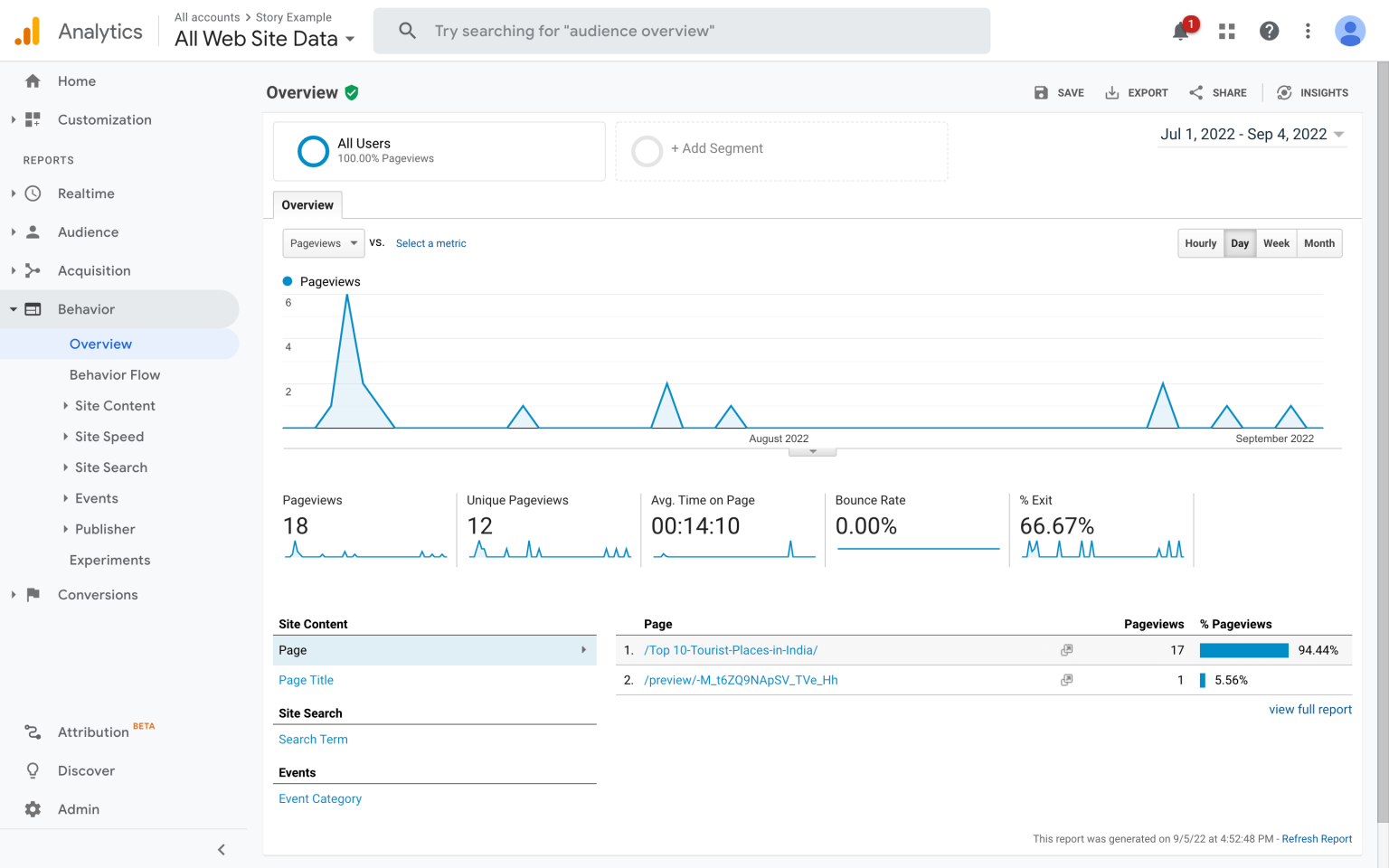
Task: Open Admin settings from the sidebar
Action: coord(79,808)
